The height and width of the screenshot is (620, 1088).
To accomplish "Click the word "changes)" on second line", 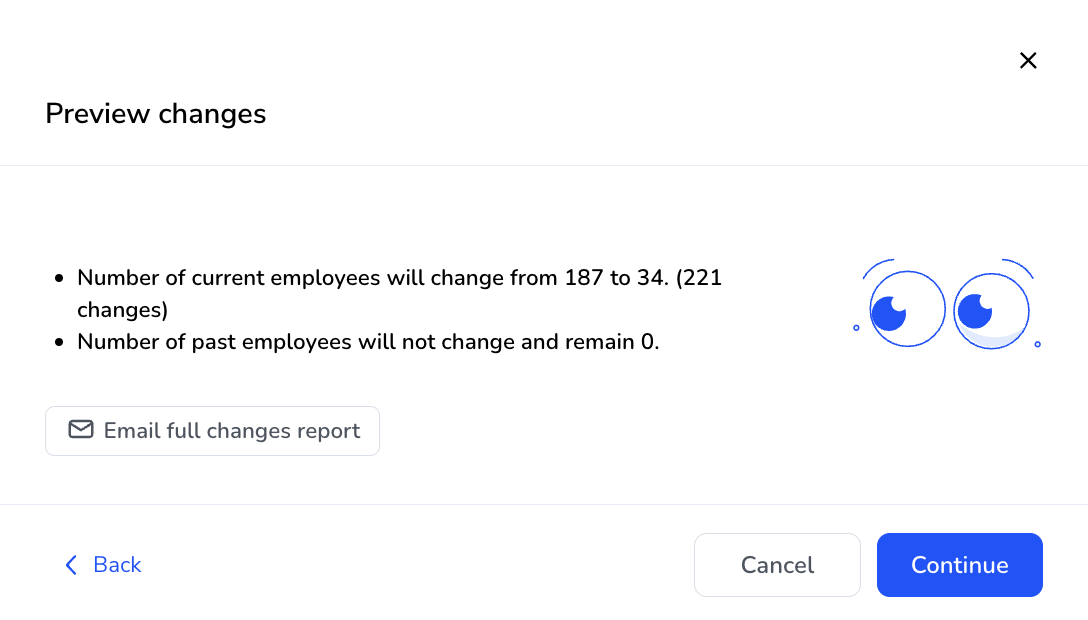I will [123, 310].
